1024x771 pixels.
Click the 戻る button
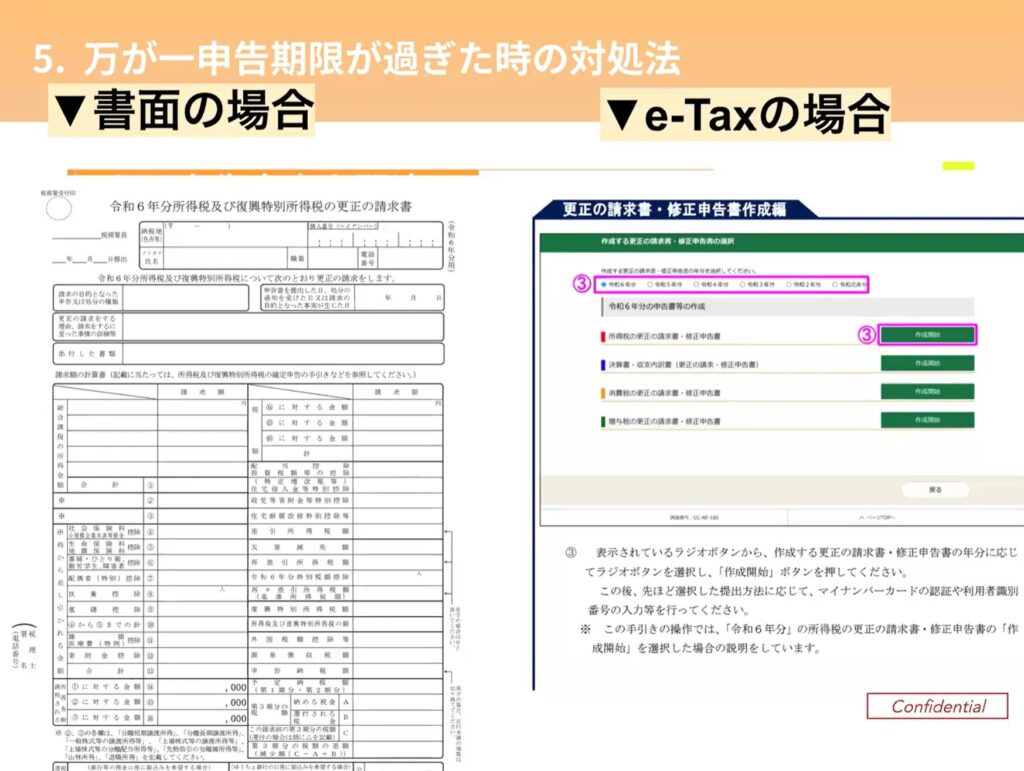[934, 490]
